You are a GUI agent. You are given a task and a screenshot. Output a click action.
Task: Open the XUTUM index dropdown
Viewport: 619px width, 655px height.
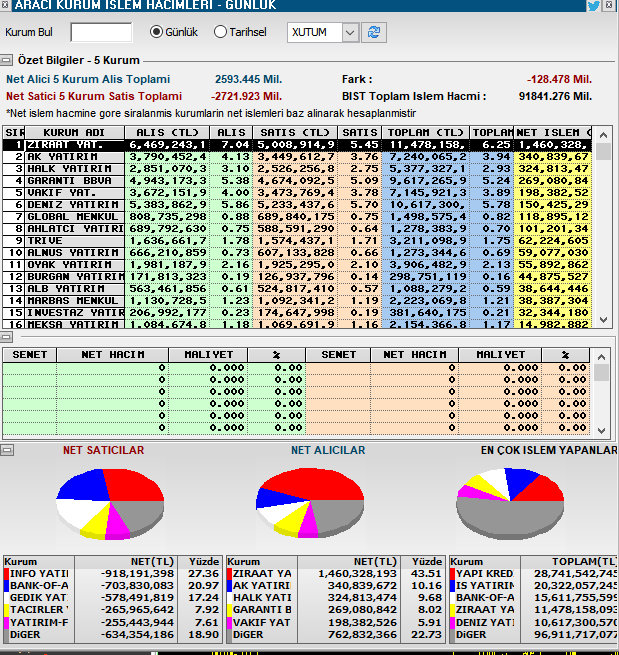pos(350,32)
